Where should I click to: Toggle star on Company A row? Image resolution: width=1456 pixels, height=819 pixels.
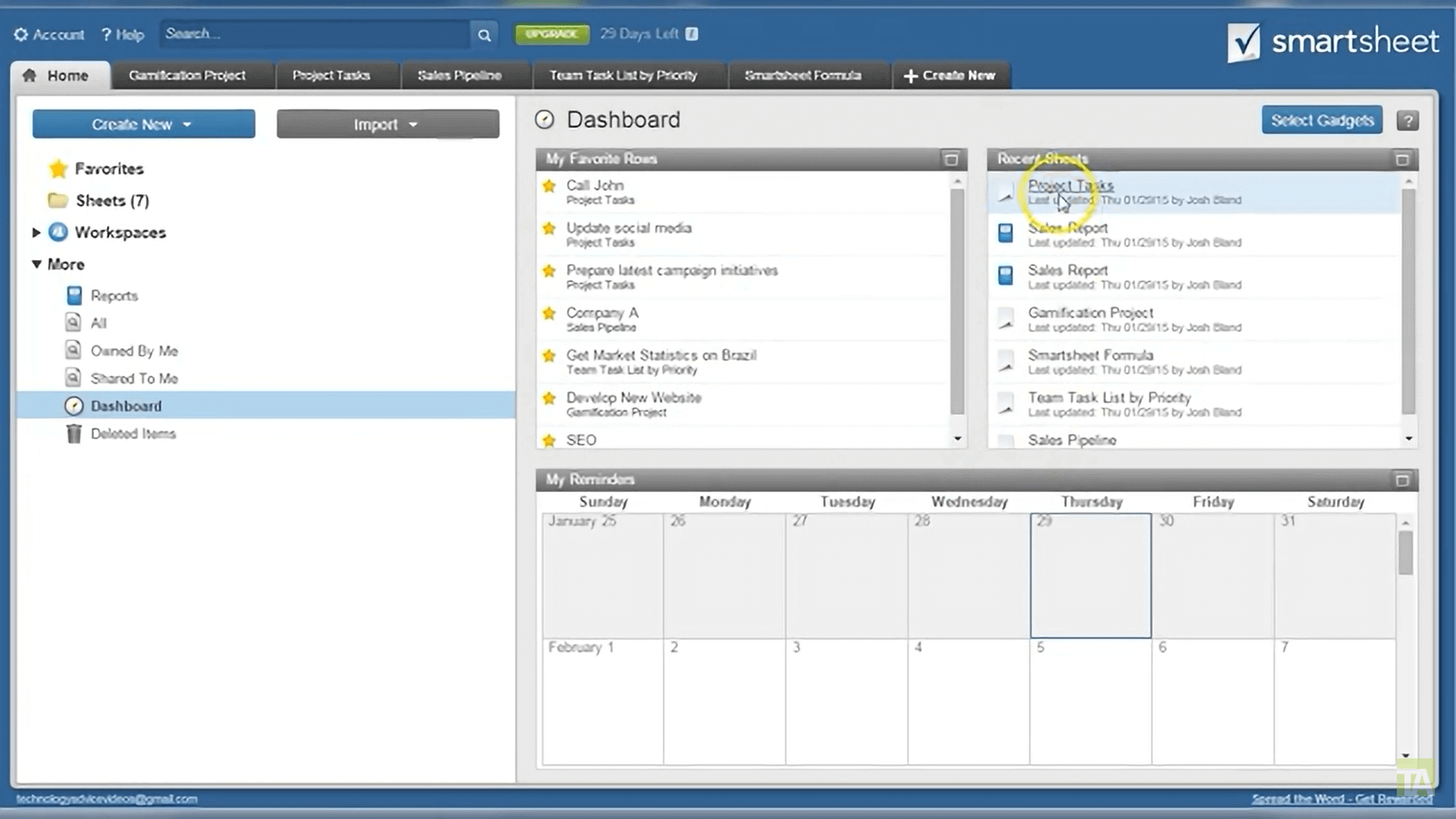549,313
